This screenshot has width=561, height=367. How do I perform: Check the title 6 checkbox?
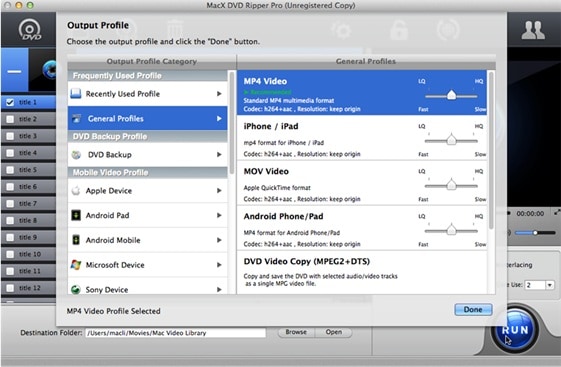click(10, 187)
